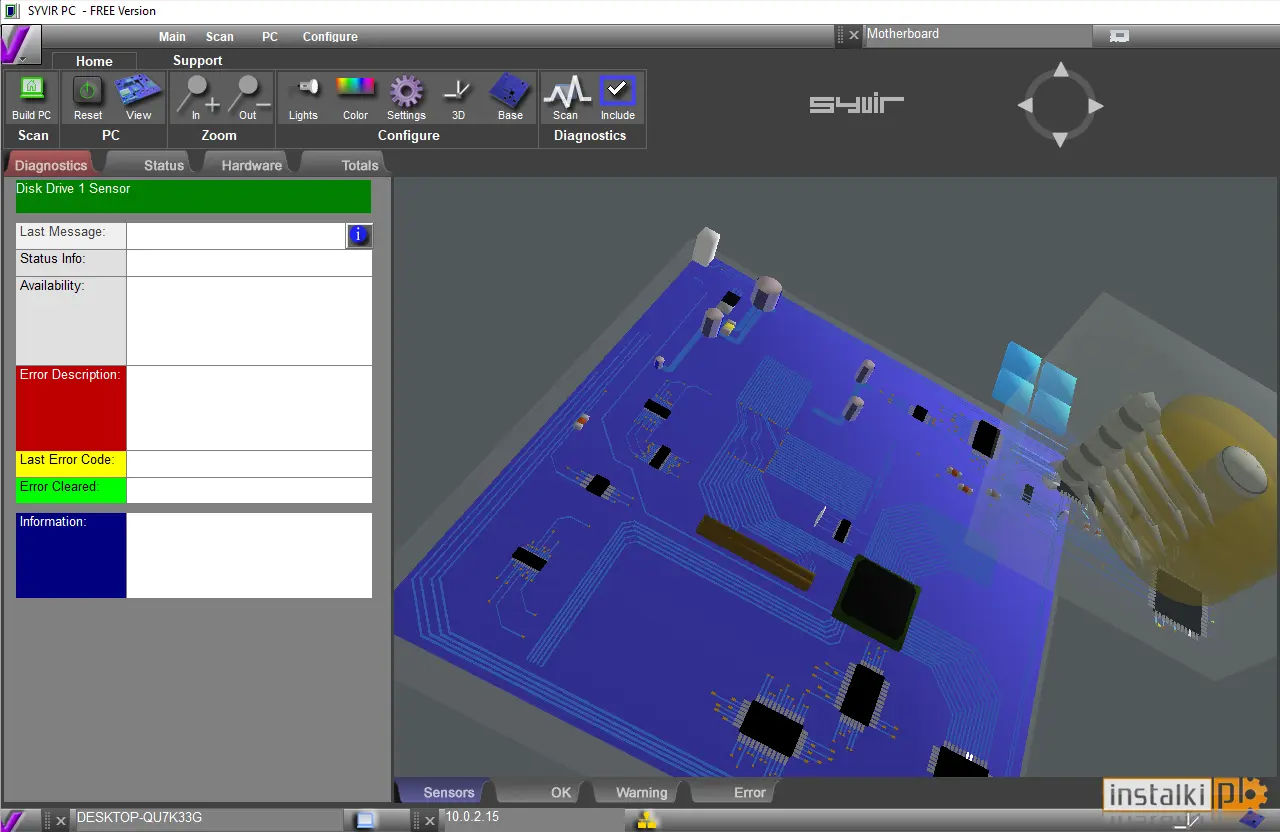
Task: Open the Settings gear icon
Action: click(406, 91)
